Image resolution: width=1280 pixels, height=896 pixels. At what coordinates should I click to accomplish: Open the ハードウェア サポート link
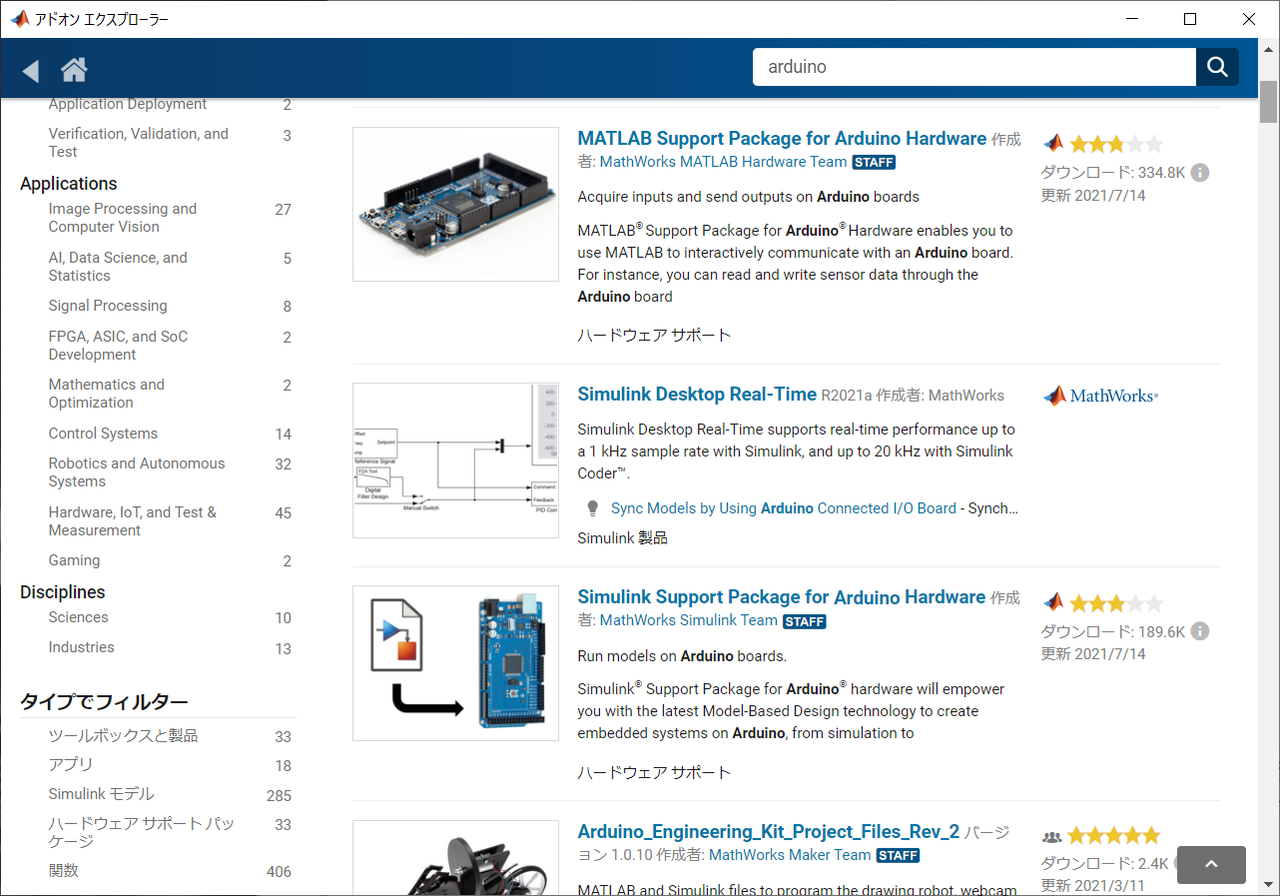pos(654,335)
